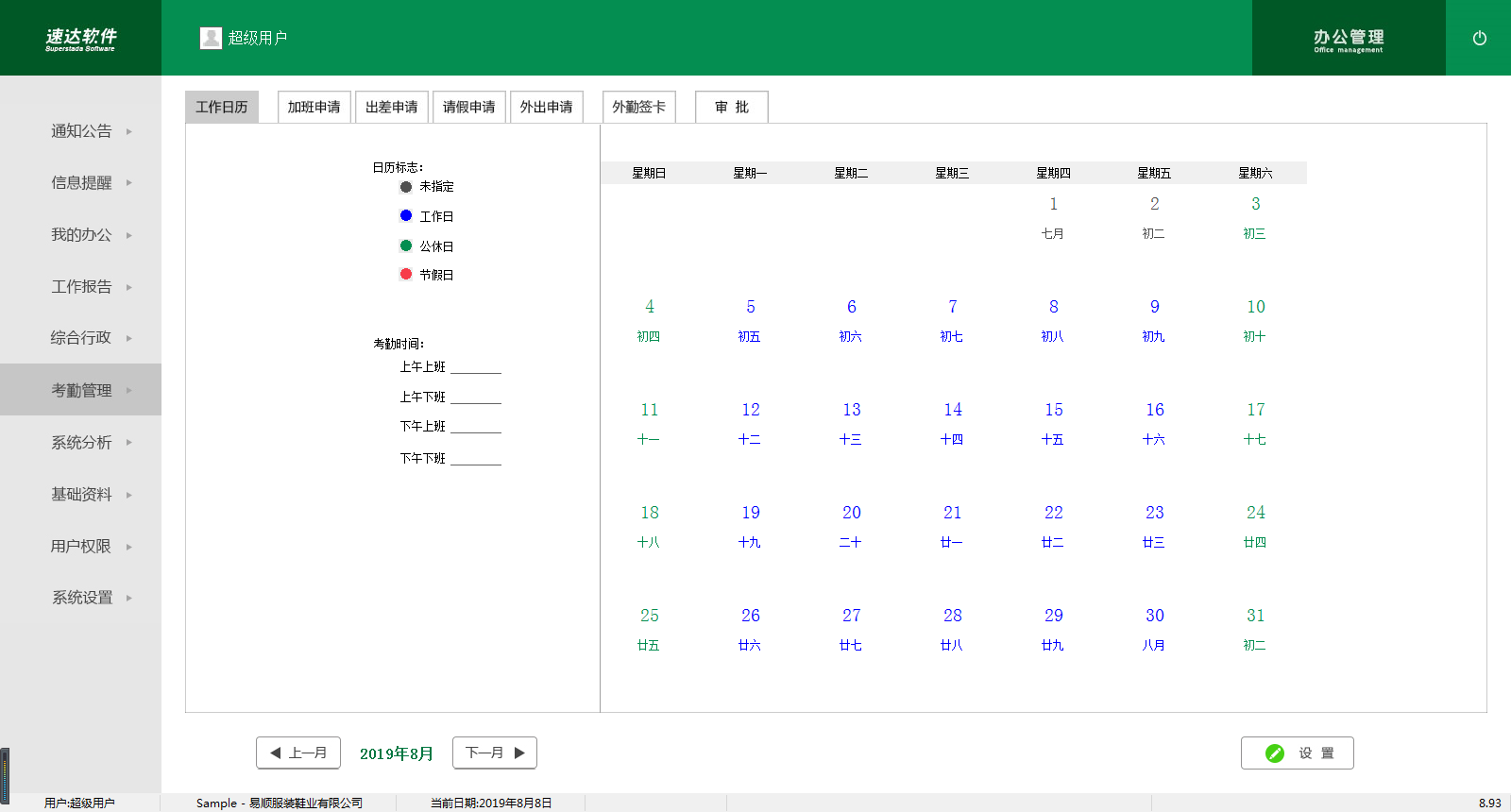Click the Sample company name in status bar
Viewport: 1511px width, 812px height.
pos(280,804)
